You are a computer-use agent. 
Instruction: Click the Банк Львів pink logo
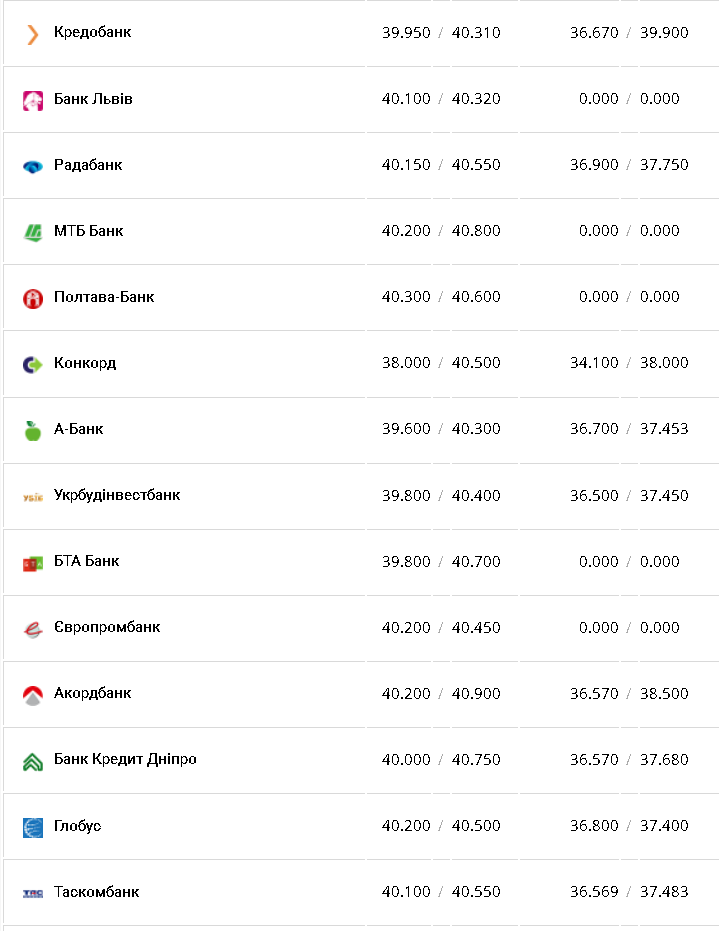pyautogui.click(x=33, y=100)
